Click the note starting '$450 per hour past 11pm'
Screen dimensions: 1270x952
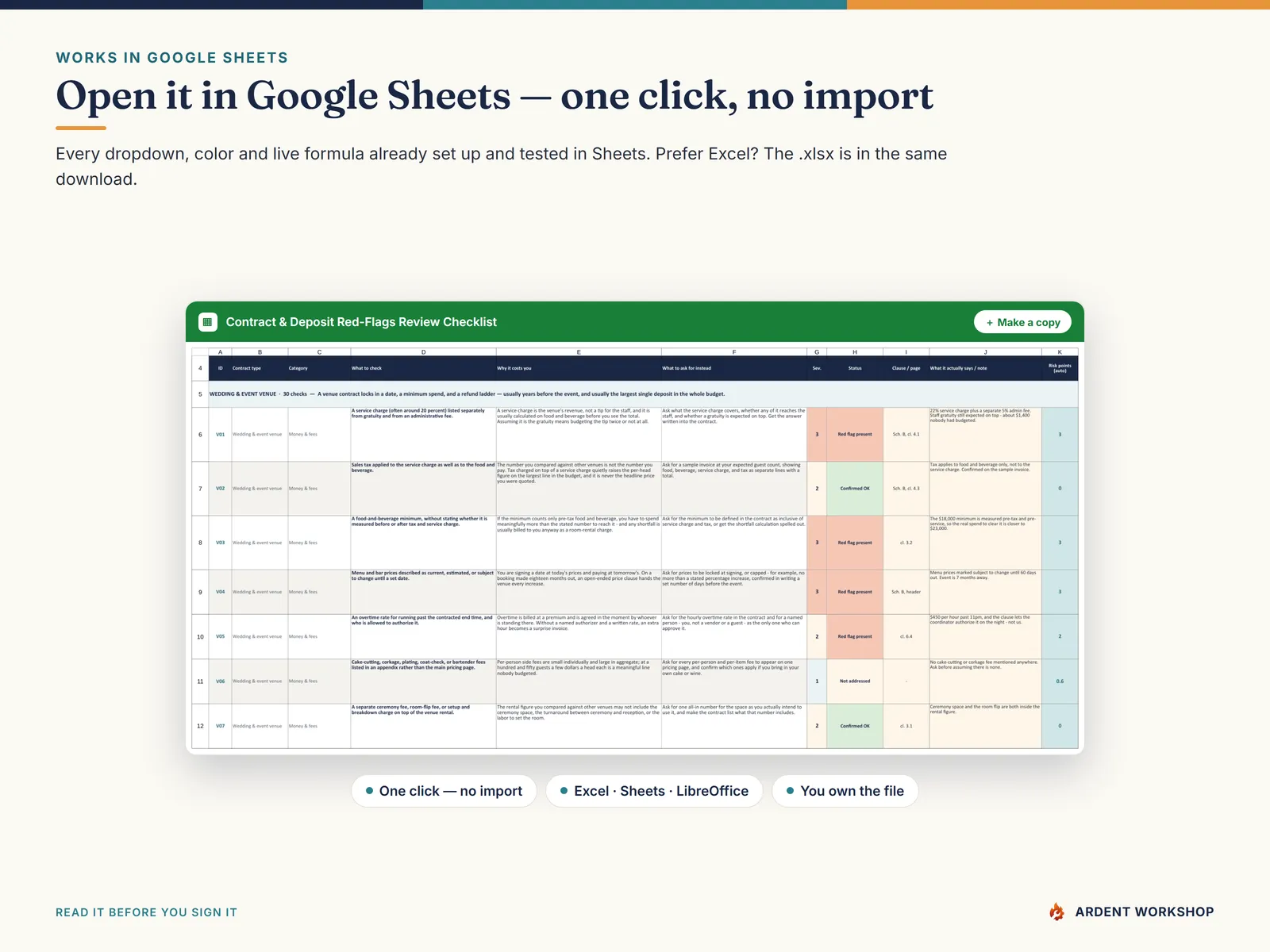point(985,636)
